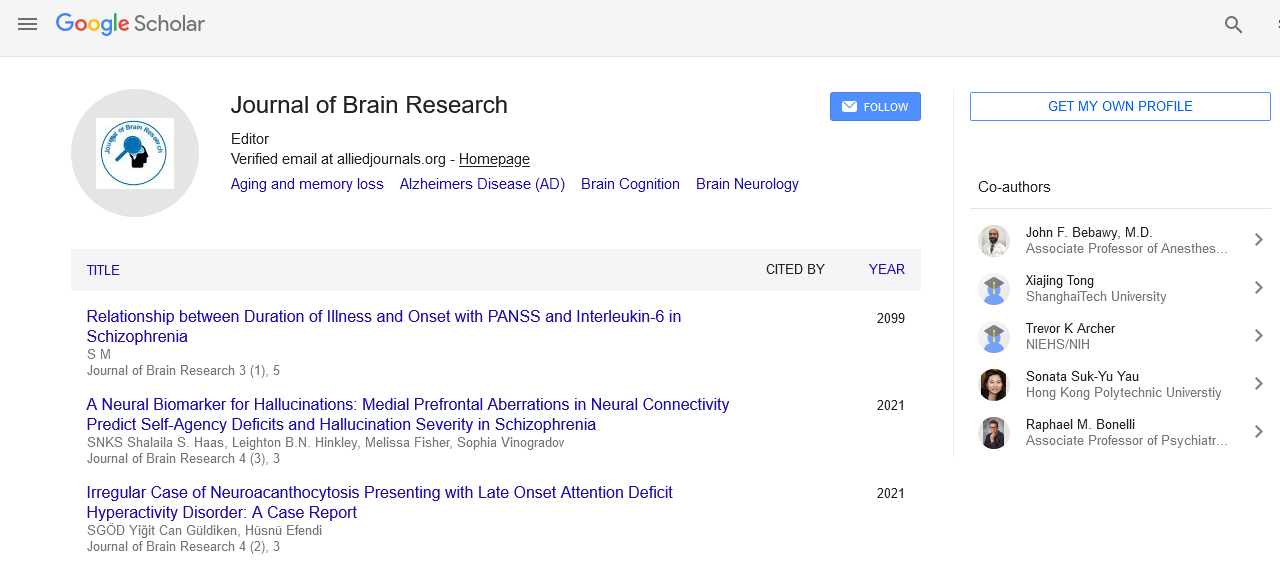Select the Alzheimers Disease (AD) topic link
The width and height of the screenshot is (1280, 561).
(482, 184)
